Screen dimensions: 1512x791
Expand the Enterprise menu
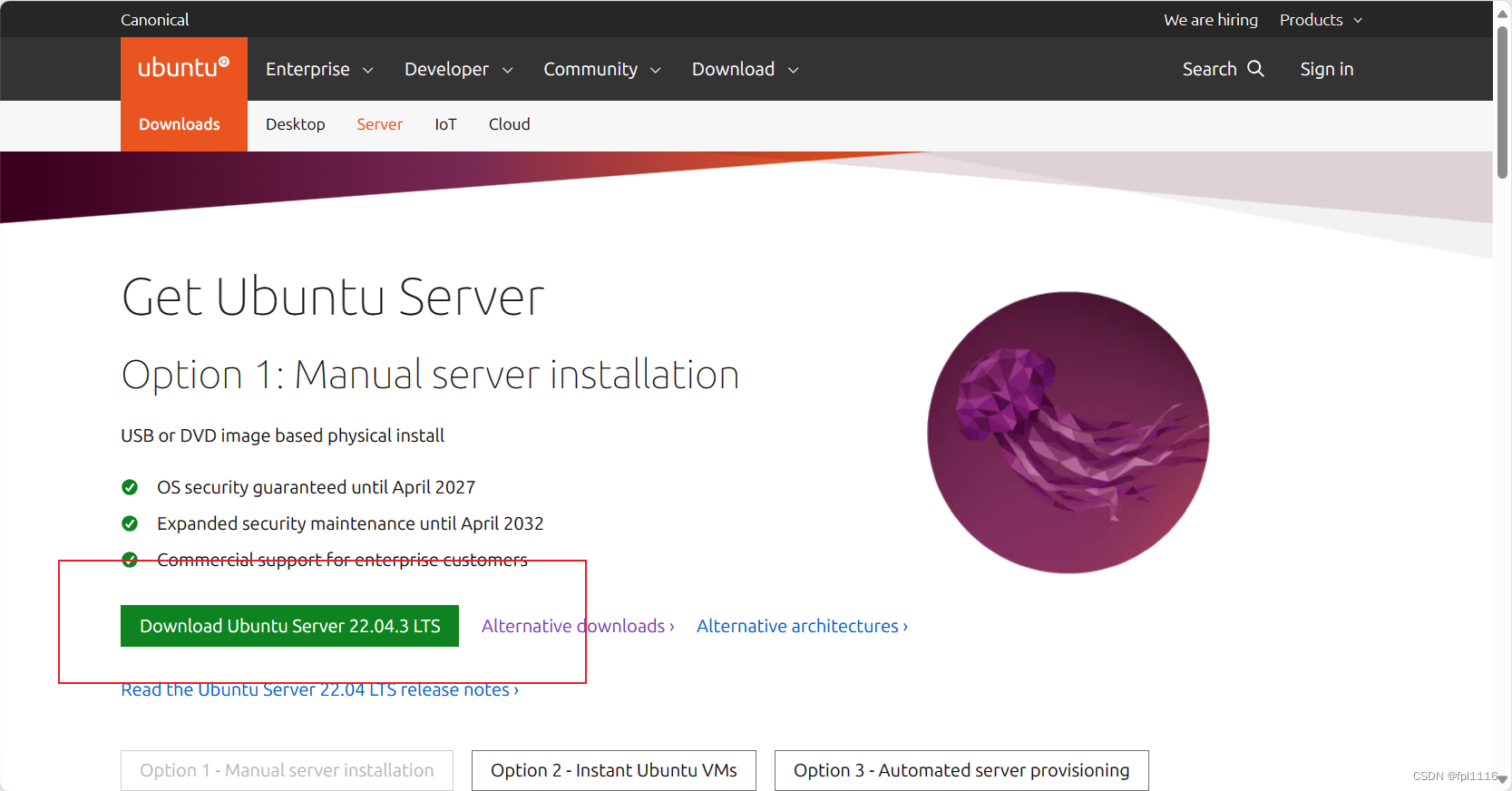pyautogui.click(x=319, y=69)
